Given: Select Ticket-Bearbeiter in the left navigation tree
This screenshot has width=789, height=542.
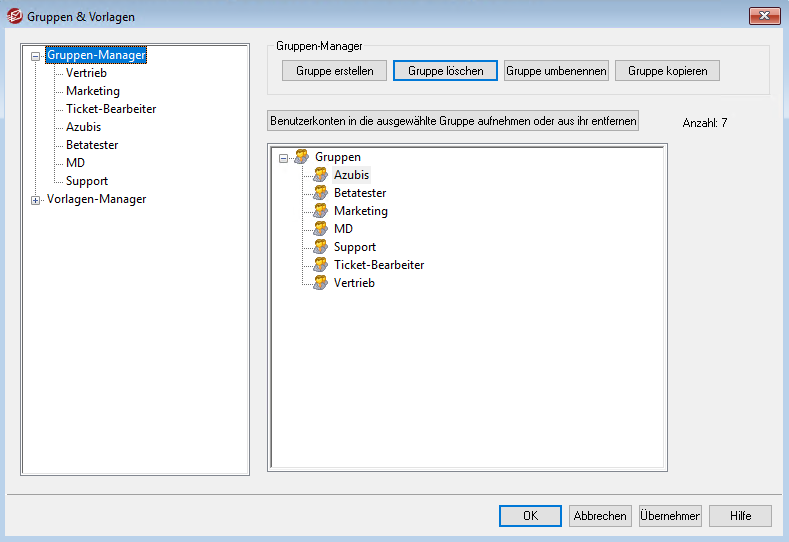Looking at the screenshot, I should [110, 109].
